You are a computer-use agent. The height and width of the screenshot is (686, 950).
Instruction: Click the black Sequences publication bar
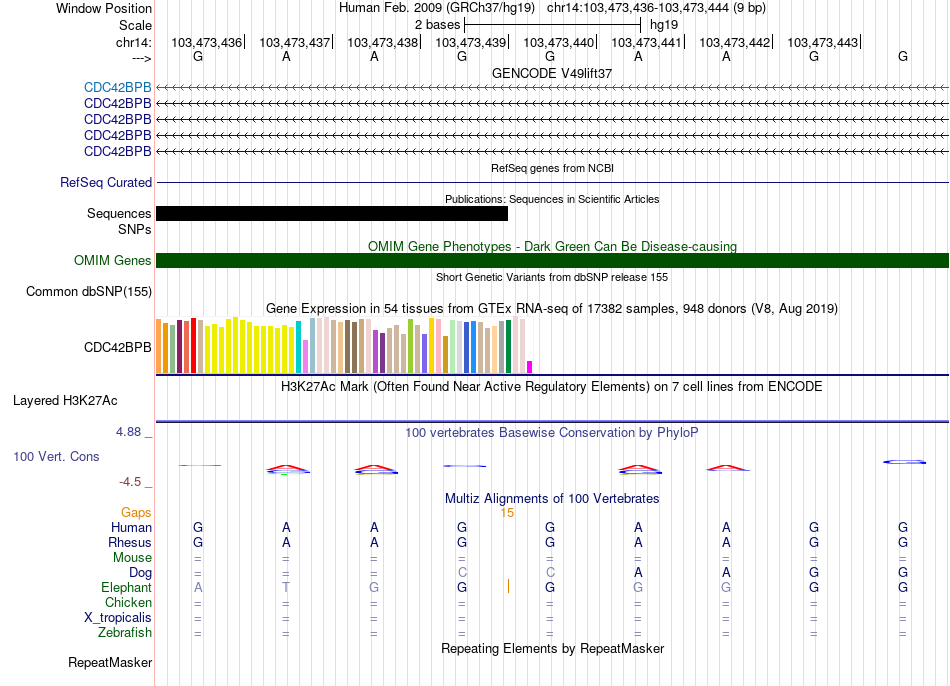[332, 213]
